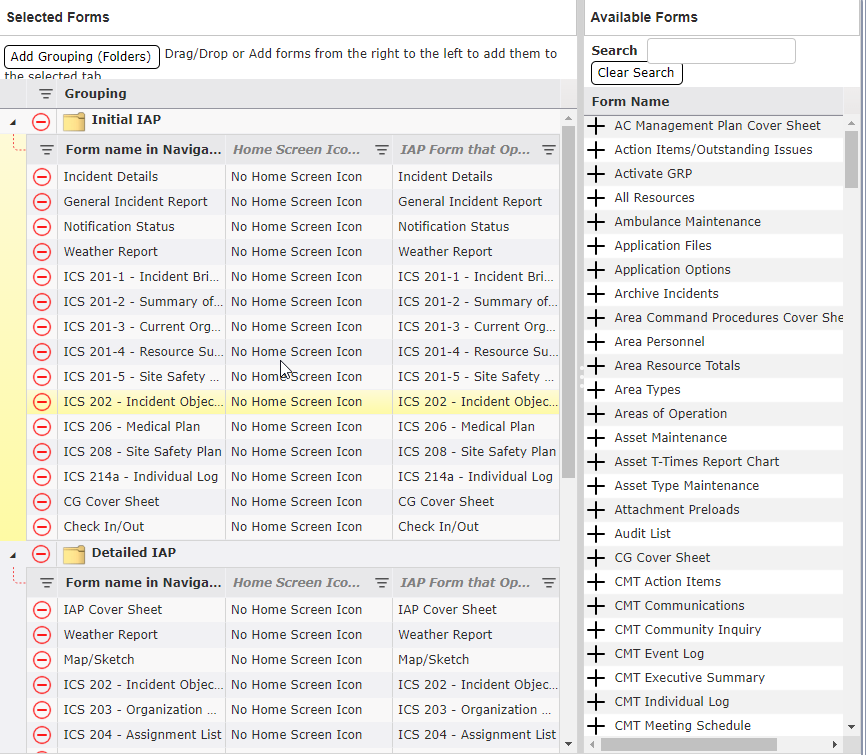Remove "ICS 206 - Medical Plan" from Initial IAP
Screen dimensions: 866x755
[41, 426]
